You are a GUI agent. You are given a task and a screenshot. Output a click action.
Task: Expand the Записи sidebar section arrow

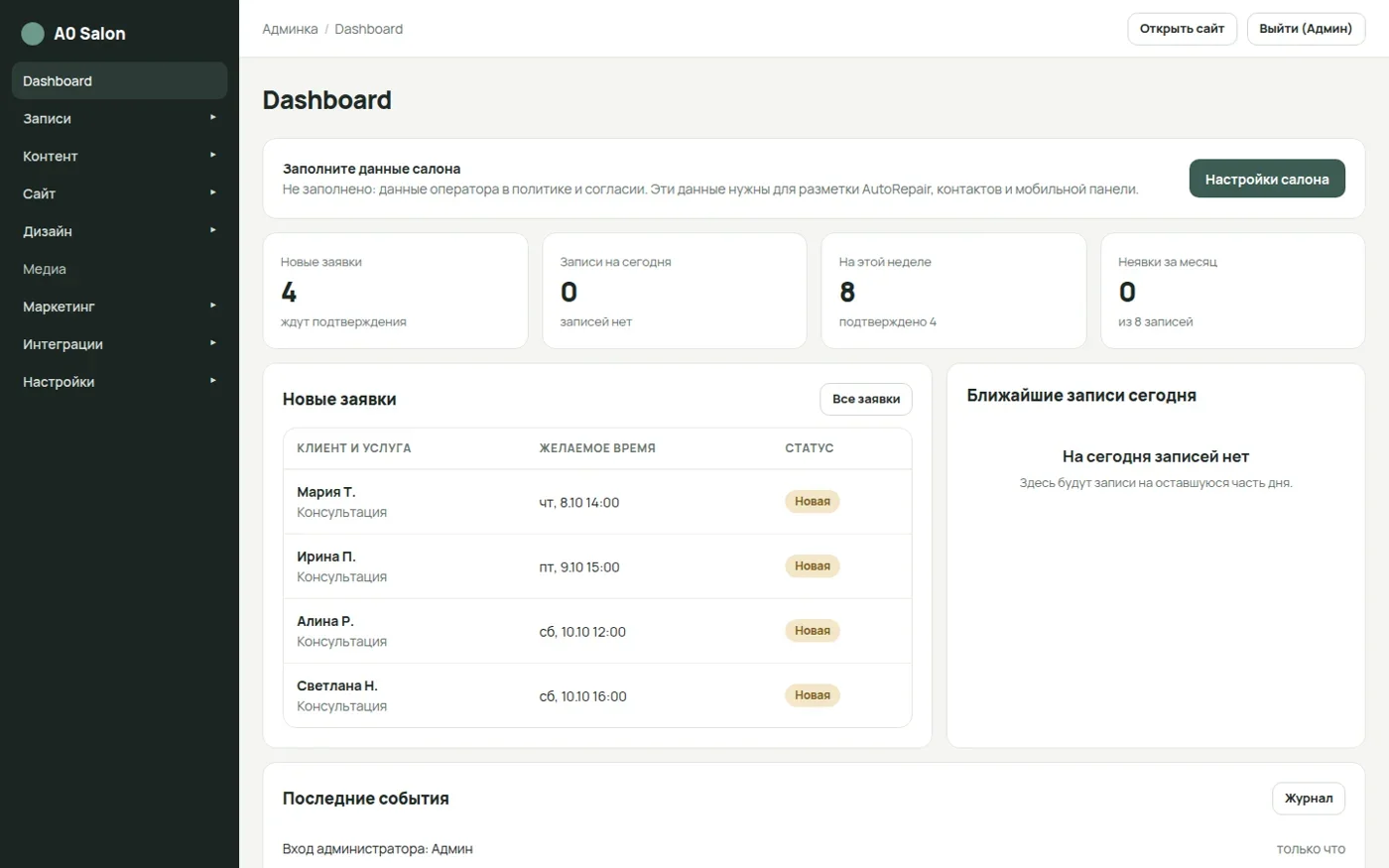coord(213,118)
